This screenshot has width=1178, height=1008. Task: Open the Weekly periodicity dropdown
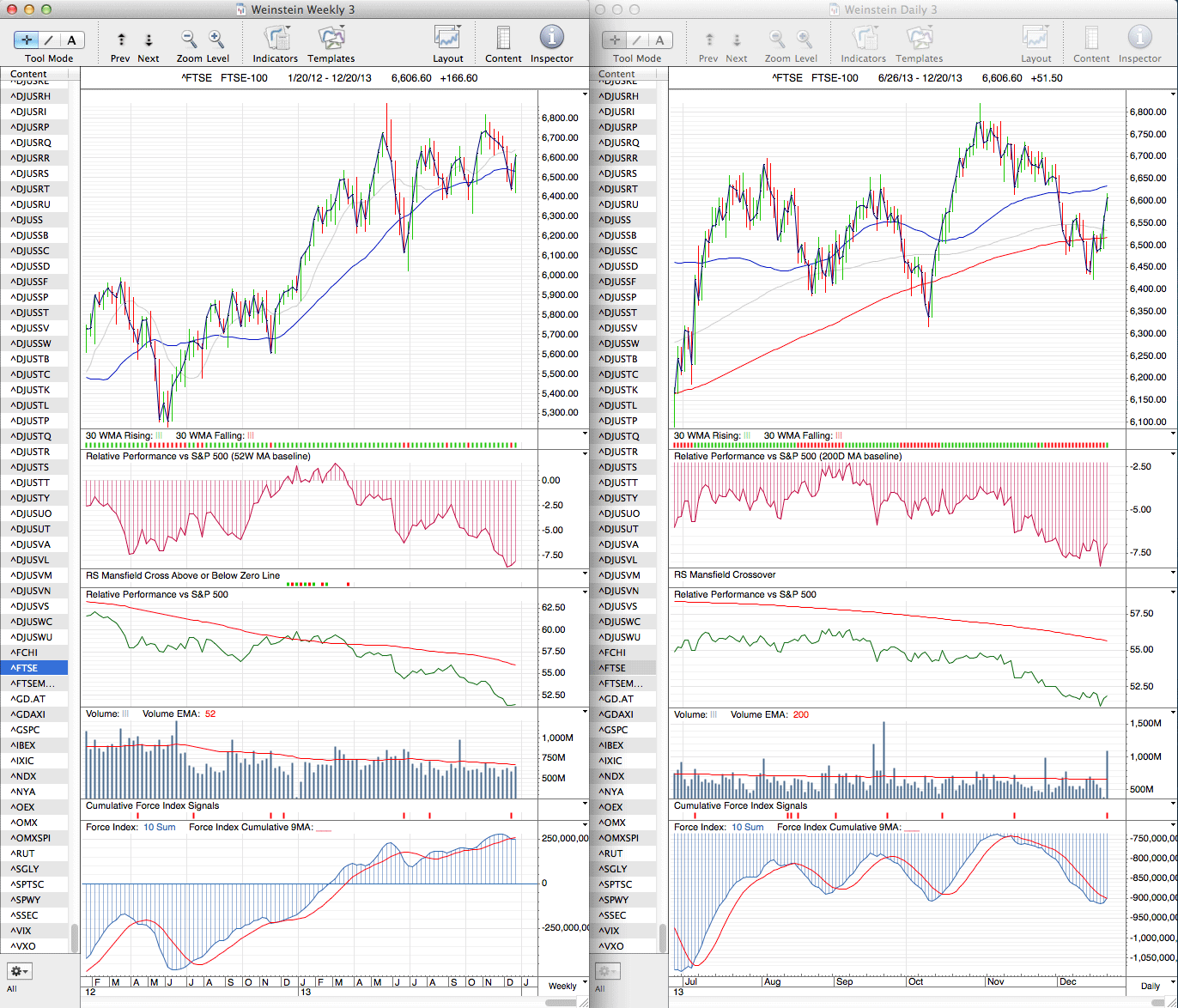[562, 986]
